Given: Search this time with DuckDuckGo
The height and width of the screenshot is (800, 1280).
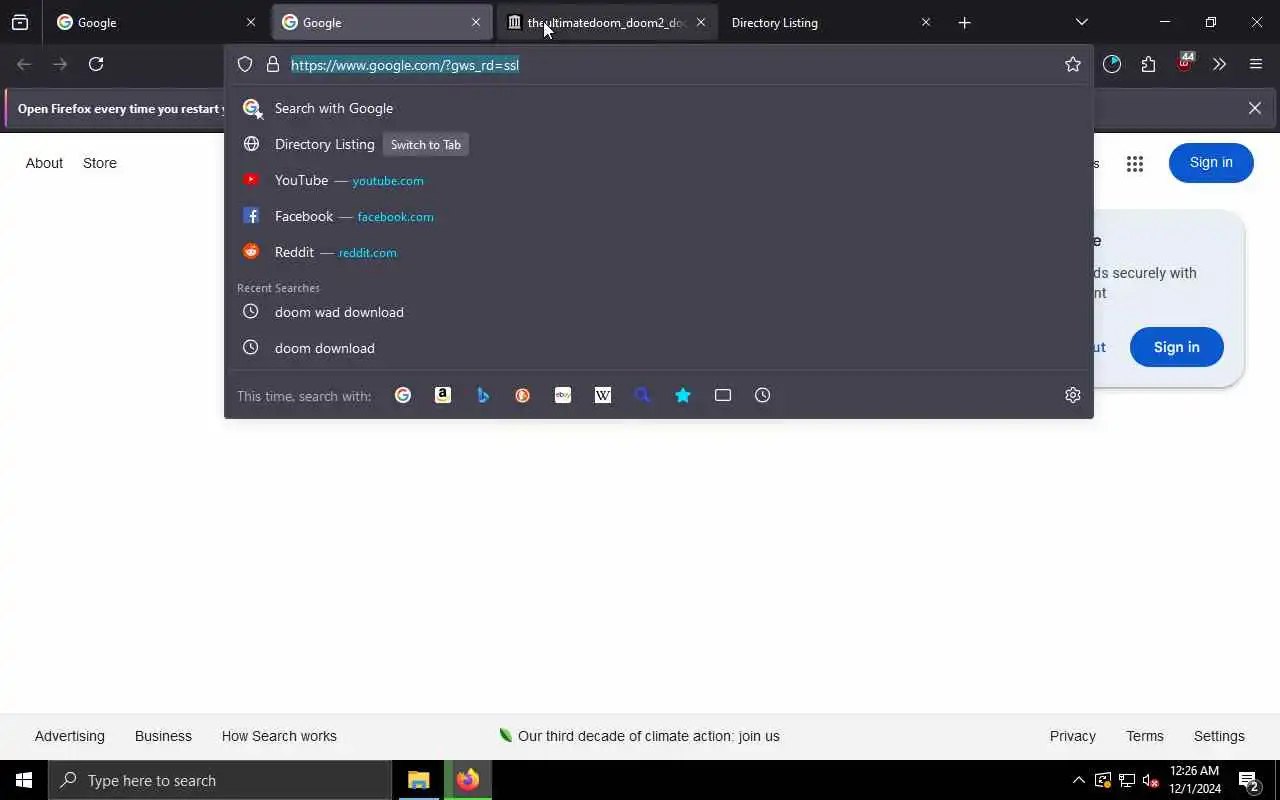Looking at the screenshot, I should tap(523, 395).
